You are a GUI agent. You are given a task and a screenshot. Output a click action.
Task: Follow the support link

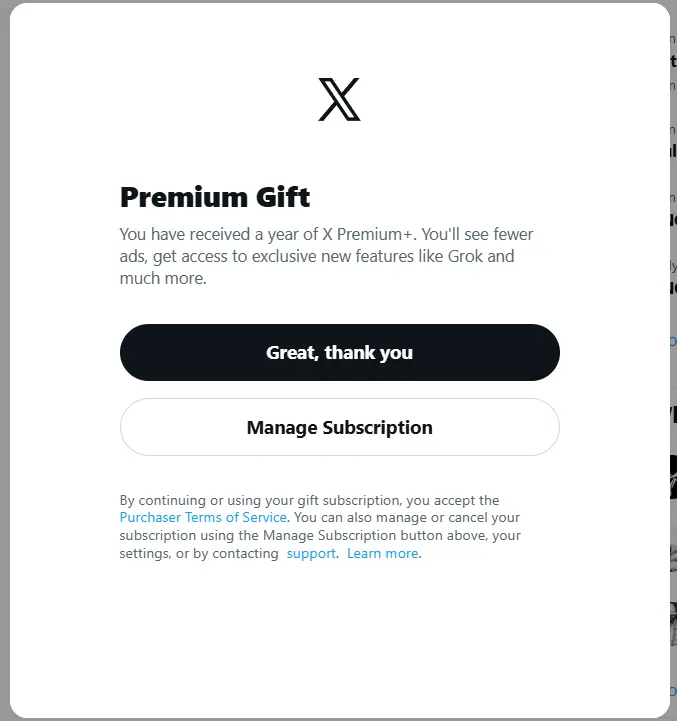click(311, 553)
